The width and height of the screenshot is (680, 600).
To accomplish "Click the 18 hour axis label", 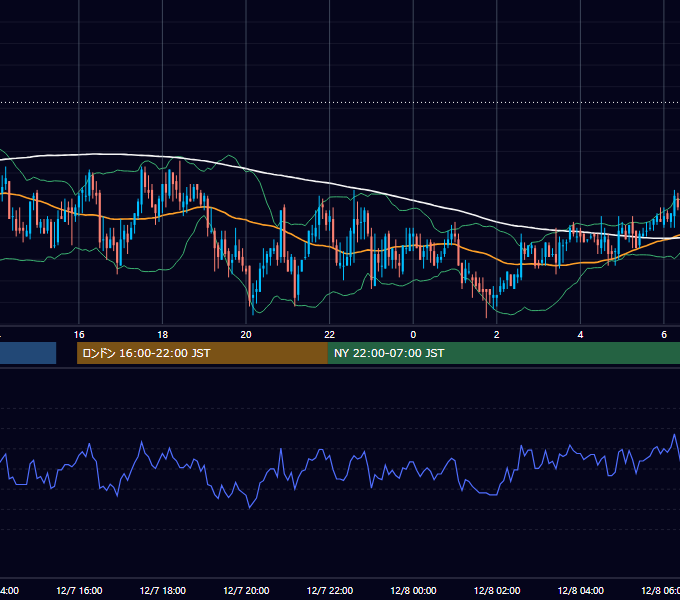I will [x=163, y=335].
